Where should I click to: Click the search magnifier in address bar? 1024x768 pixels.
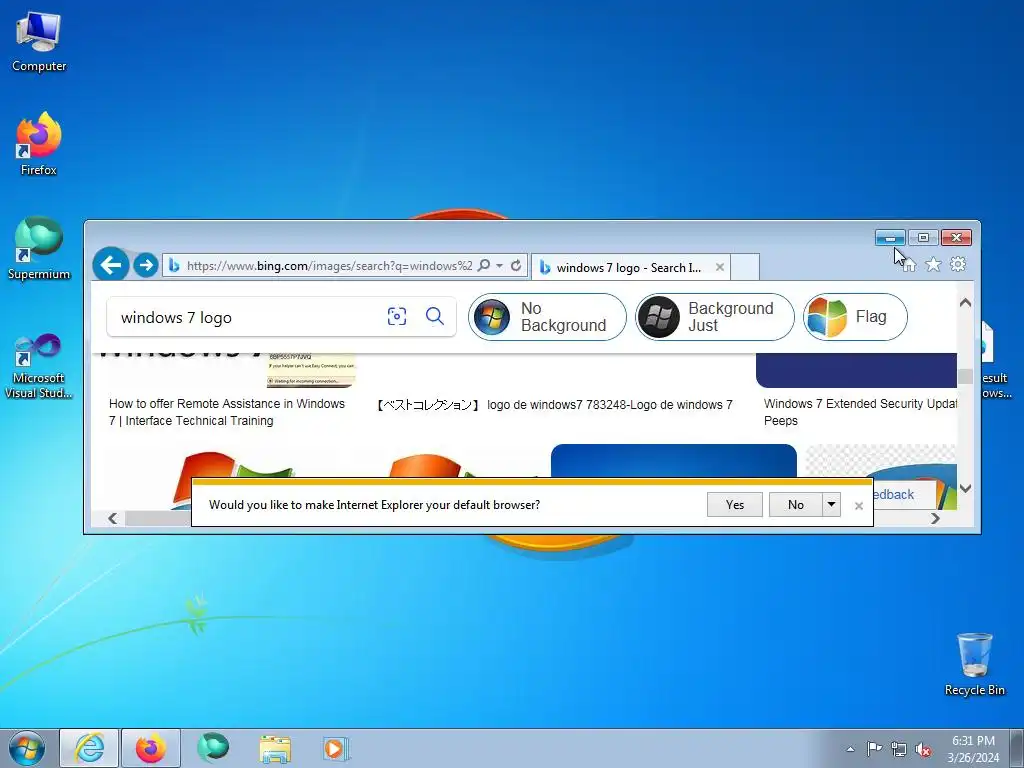coord(484,265)
